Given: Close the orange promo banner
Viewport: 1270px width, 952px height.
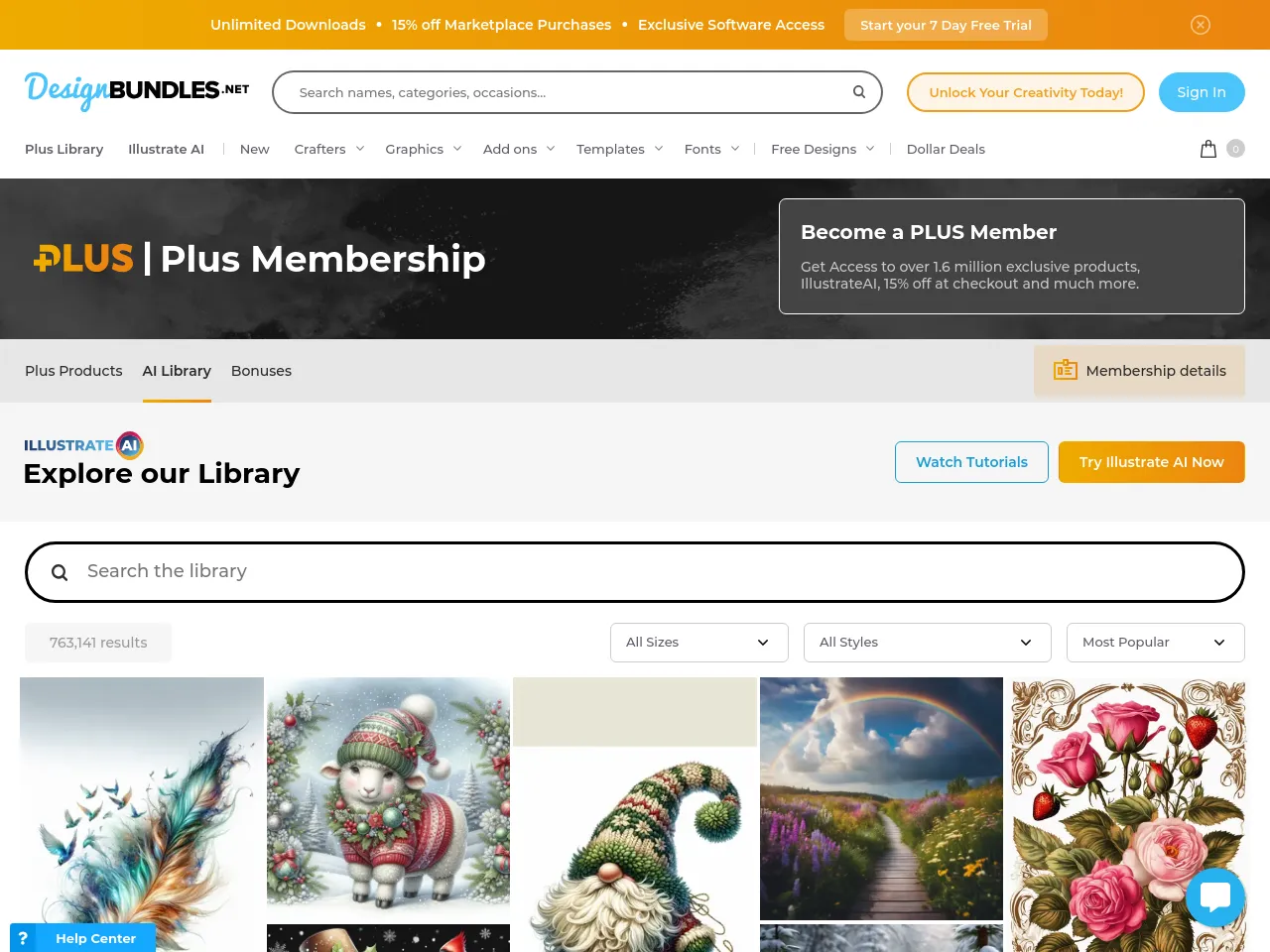Looking at the screenshot, I should 1201,25.
